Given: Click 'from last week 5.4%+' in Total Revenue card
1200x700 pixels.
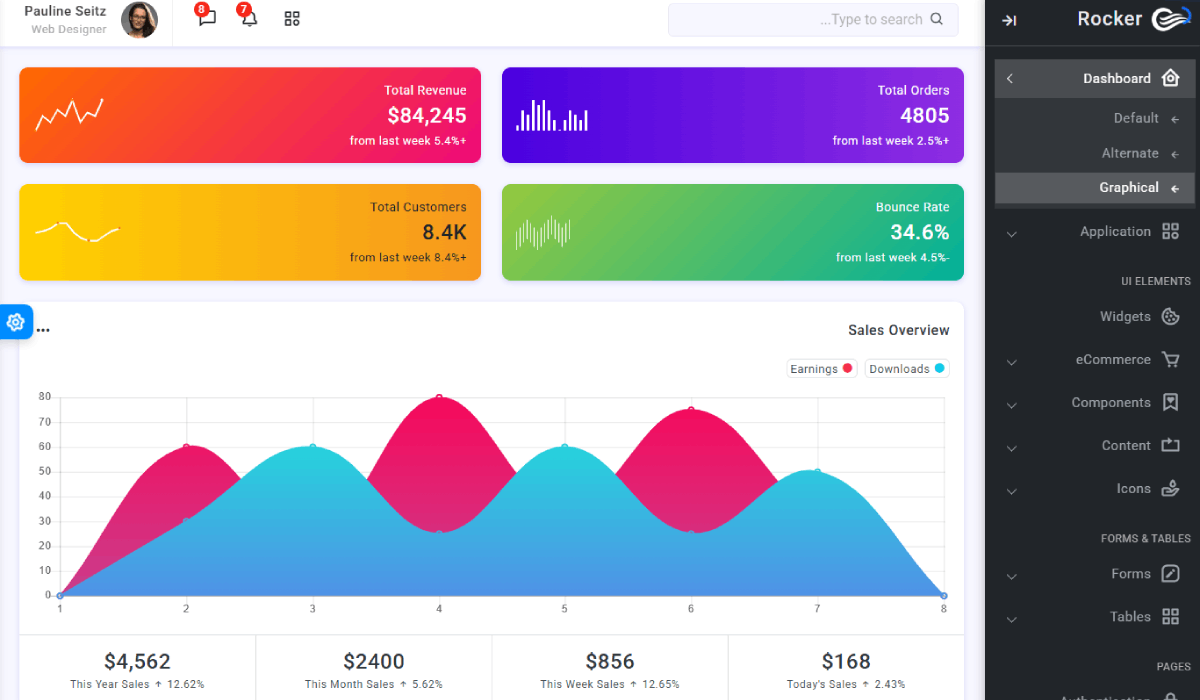Looking at the screenshot, I should (x=408, y=141).
